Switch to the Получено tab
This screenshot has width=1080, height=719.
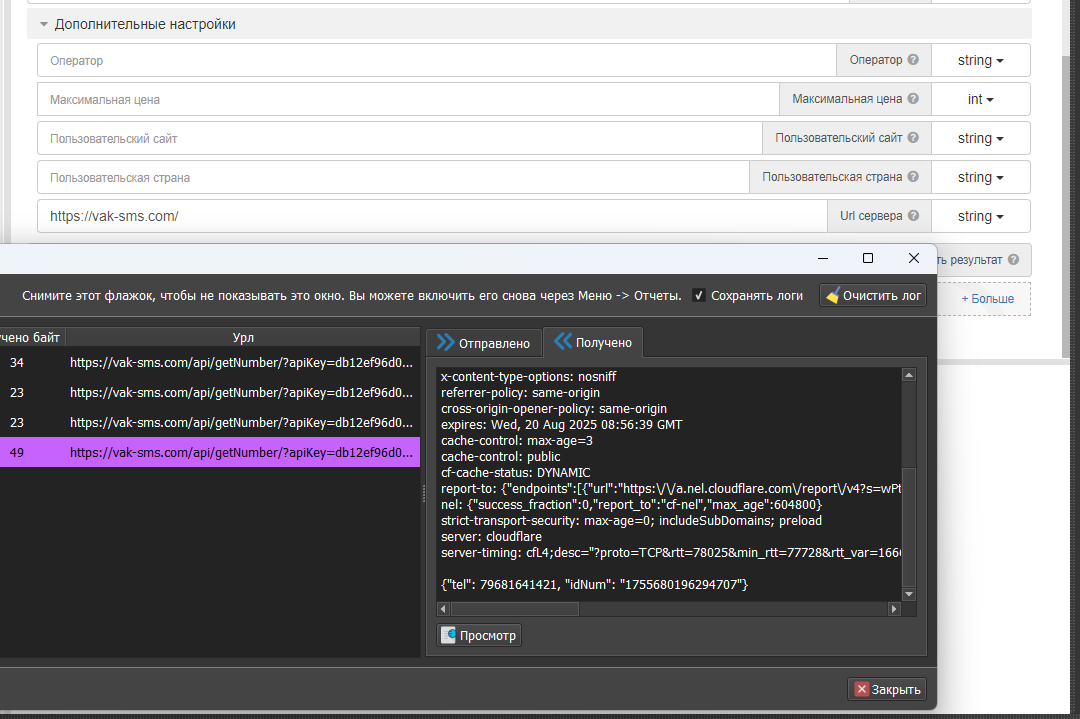[x=594, y=343]
